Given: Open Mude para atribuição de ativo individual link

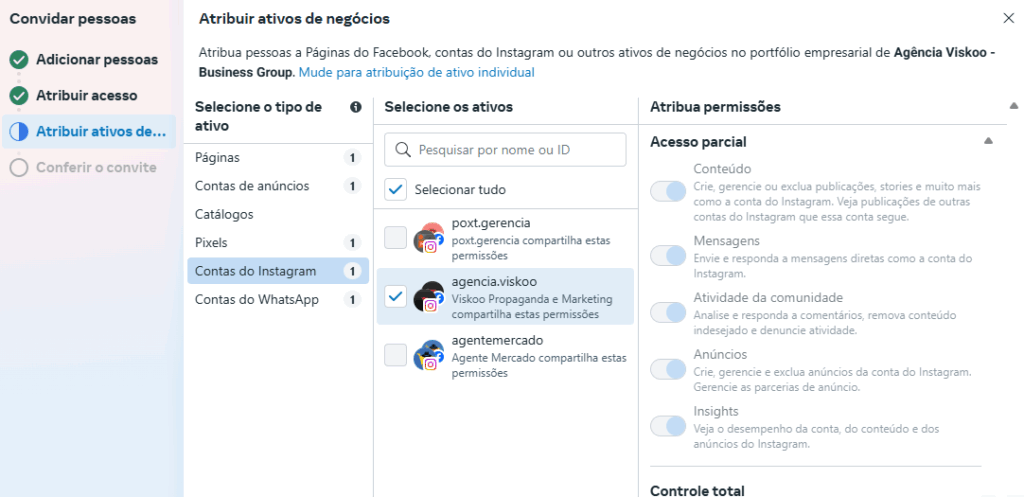Looking at the screenshot, I should pyautogui.click(x=417, y=72).
